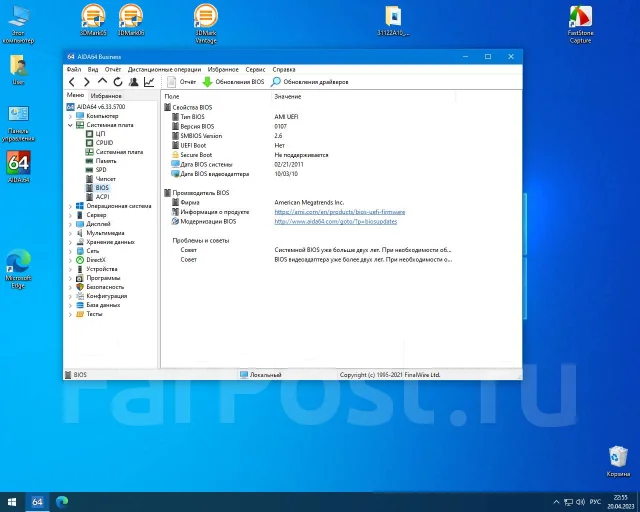Open the Windows Start menu
This screenshot has width=640, height=512.
tap(12, 502)
